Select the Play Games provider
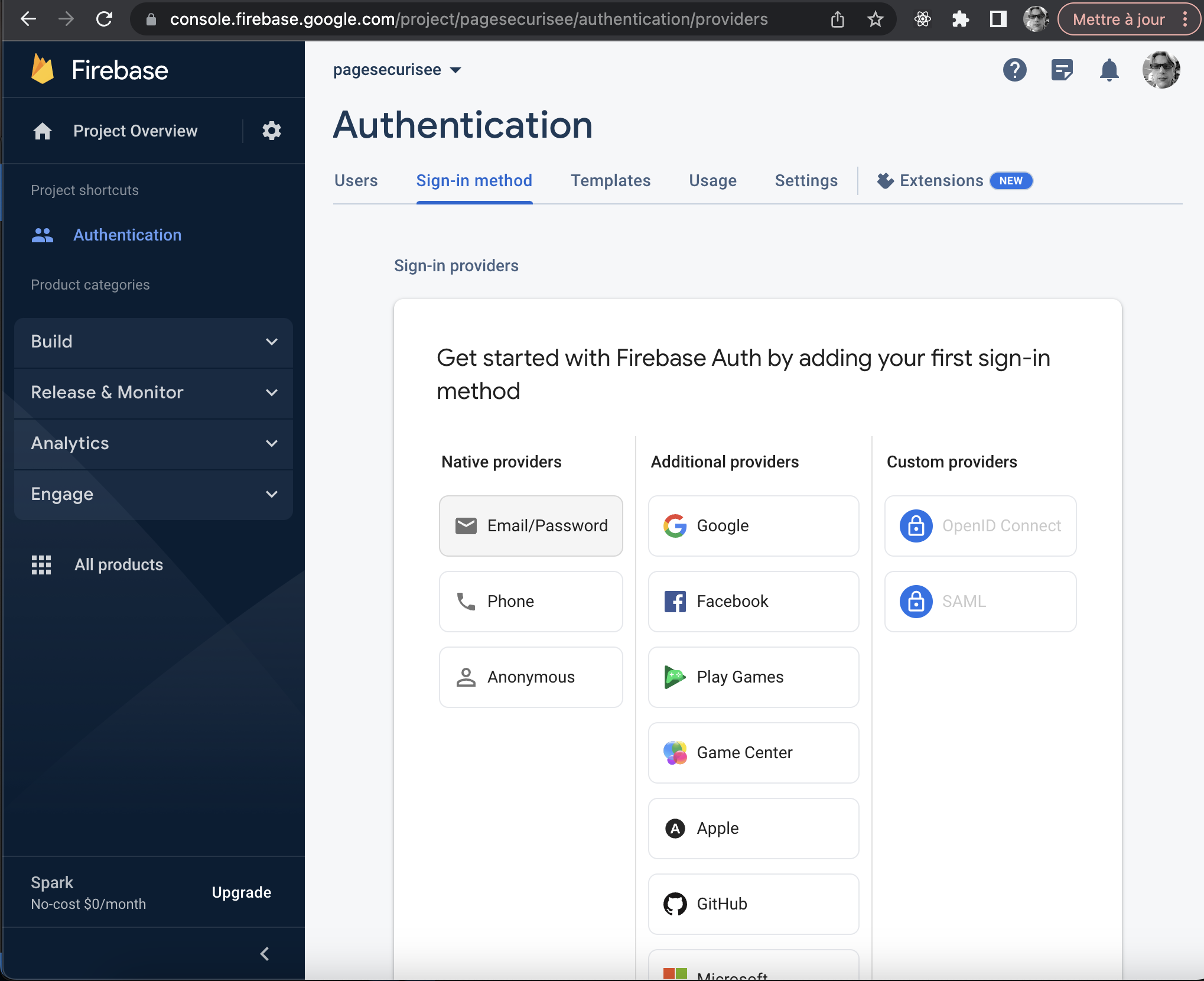Screen dimensions: 1204x981 click(753, 677)
